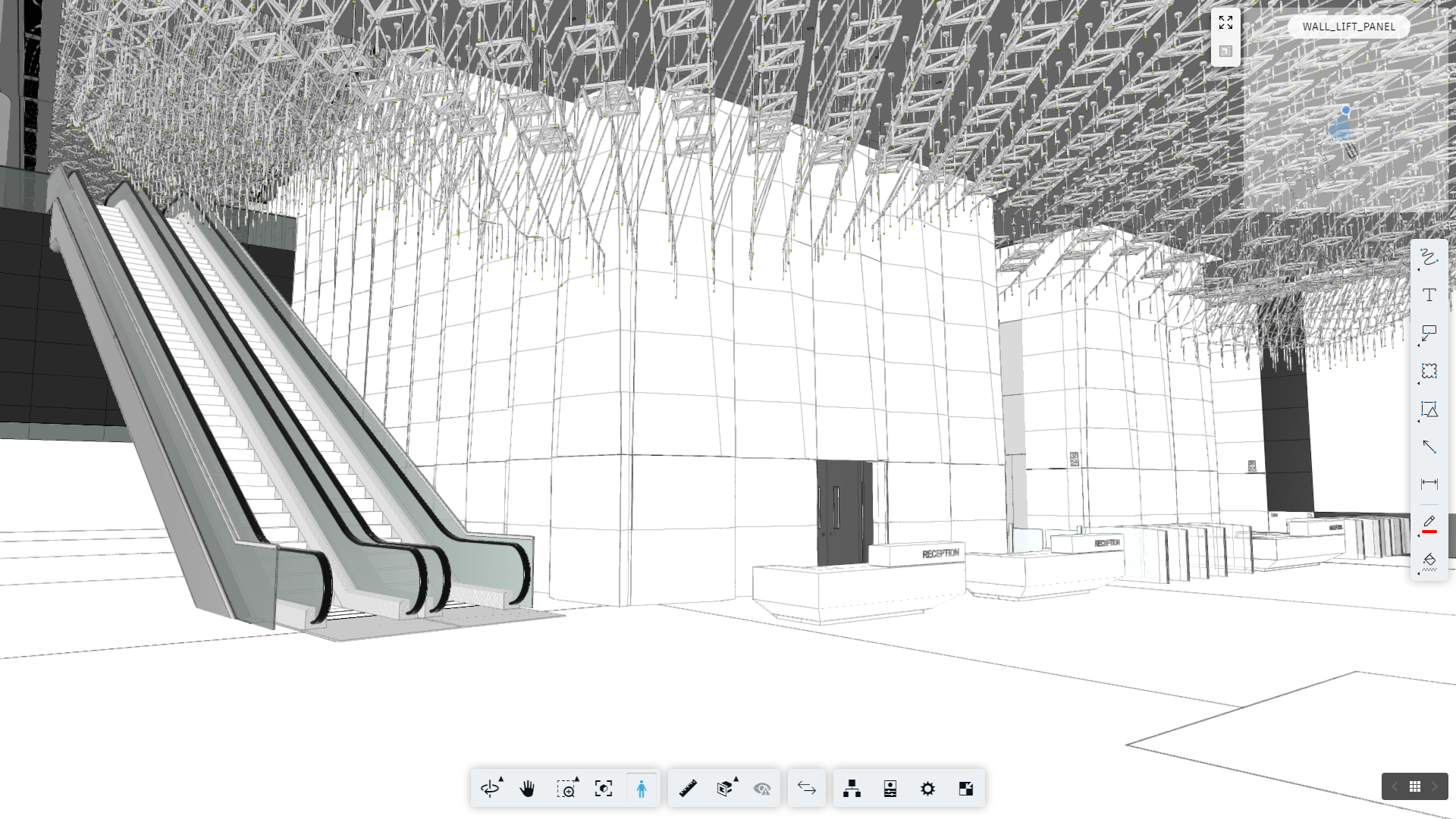Image resolution: width=1456 pixels, height=819 pixels.
Task: Expand the callout markup tool options
Action: (x=1420, y=345)
